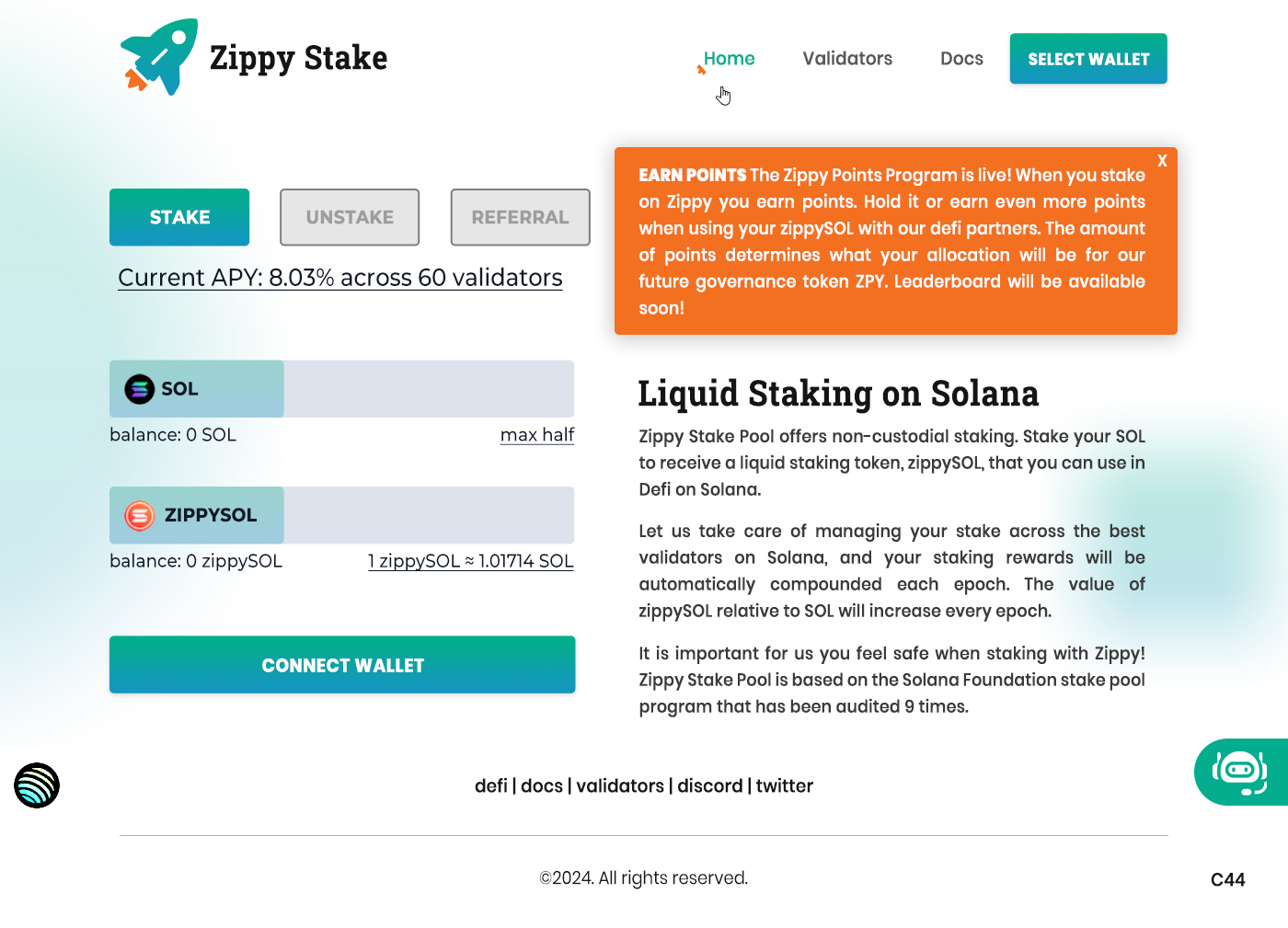
Task: Open the chatbot assistant icon
Action: coord(1239,773)
